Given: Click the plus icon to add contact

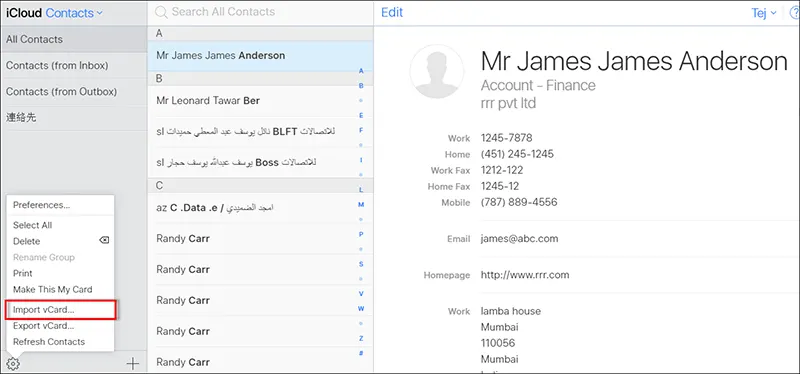Looking at the screenshot, I should [133, 364].
